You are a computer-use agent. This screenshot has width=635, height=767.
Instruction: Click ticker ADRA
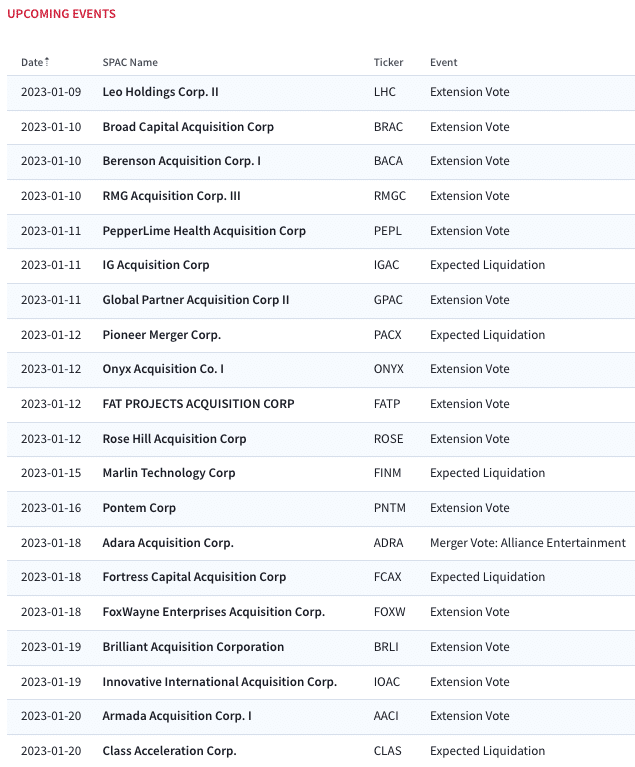388,543
